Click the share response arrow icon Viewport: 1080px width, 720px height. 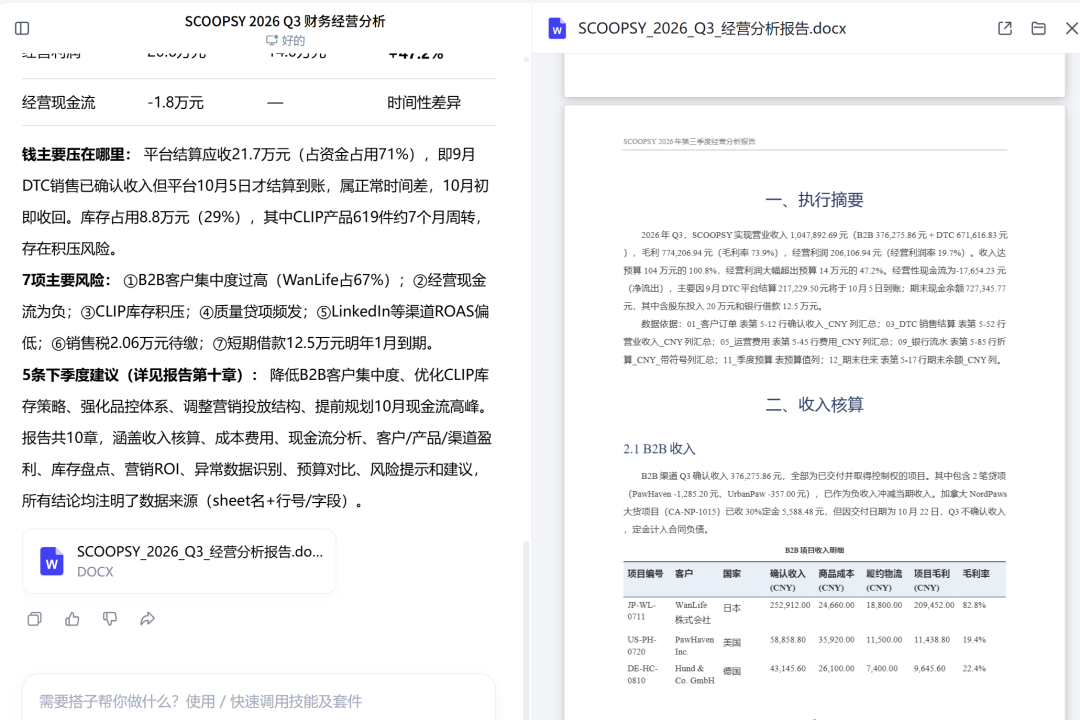click(147, 619)
